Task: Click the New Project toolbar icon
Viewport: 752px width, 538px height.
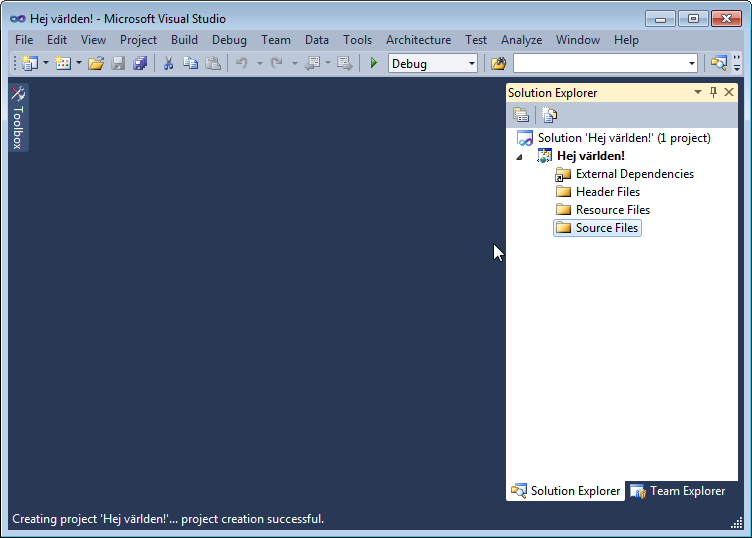Action: point(30,63)
